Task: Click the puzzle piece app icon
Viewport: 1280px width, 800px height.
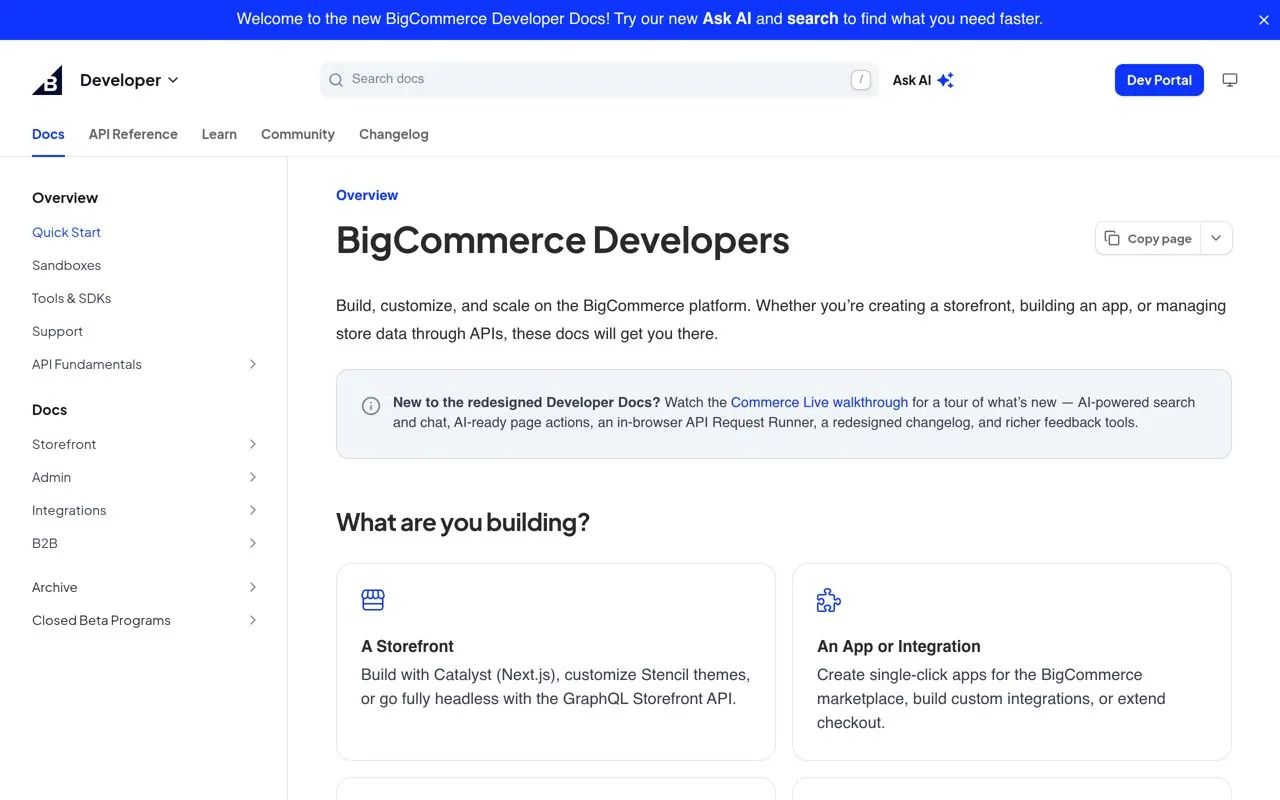Action: coord(829,600)
